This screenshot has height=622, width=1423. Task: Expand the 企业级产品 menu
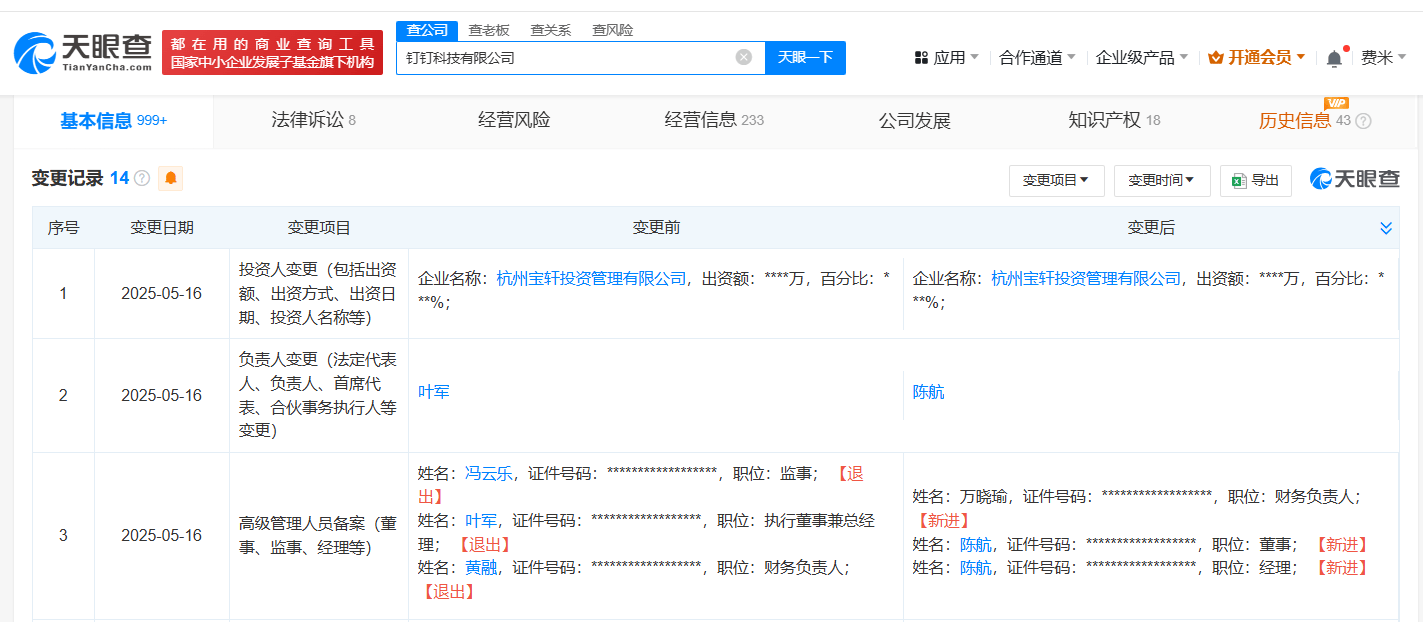pyautogui.click(x=1142, y=58)
